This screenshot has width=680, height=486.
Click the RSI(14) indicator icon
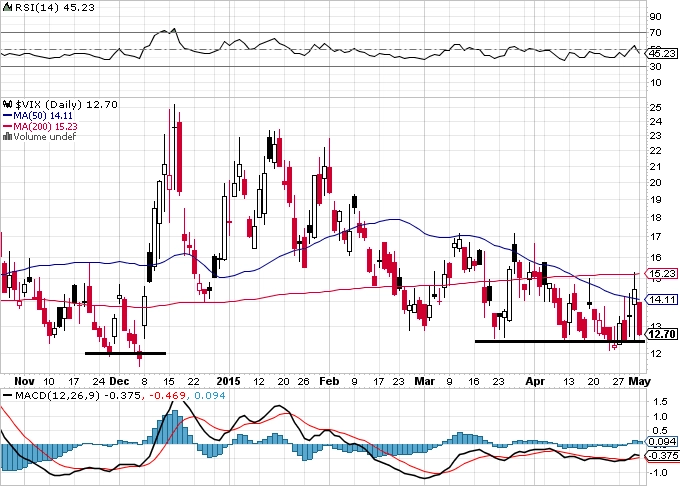point(7,7)
